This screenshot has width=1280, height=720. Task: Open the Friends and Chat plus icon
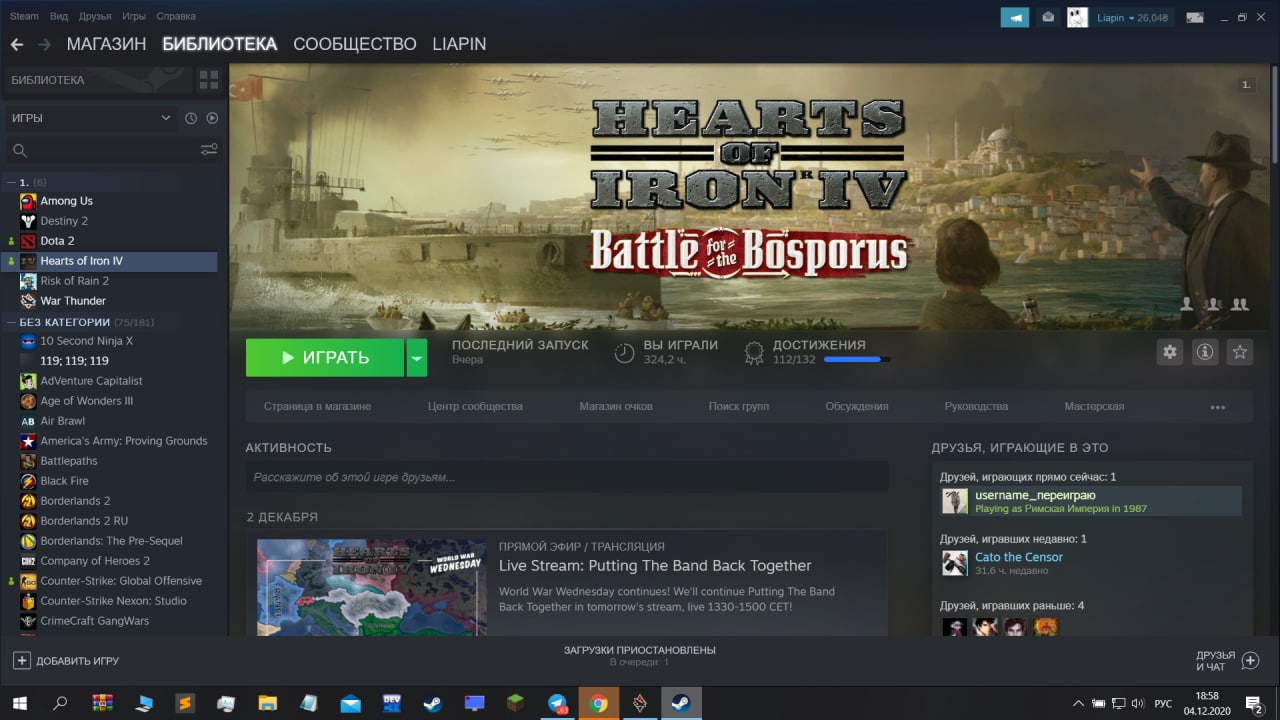click(x=1250, y=661)
